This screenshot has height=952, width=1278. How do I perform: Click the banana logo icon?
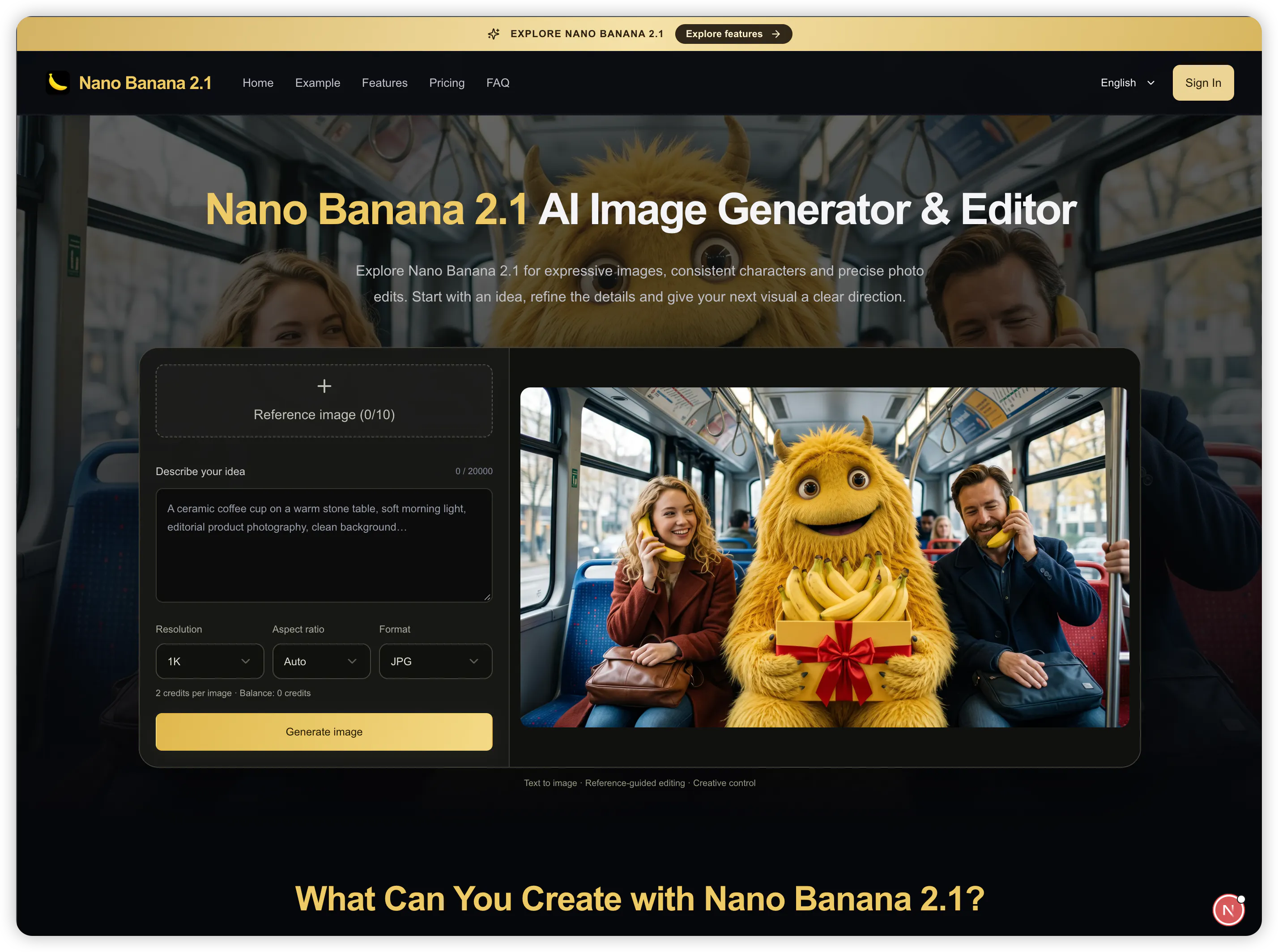pyautogui.click(x=58, y=82)
